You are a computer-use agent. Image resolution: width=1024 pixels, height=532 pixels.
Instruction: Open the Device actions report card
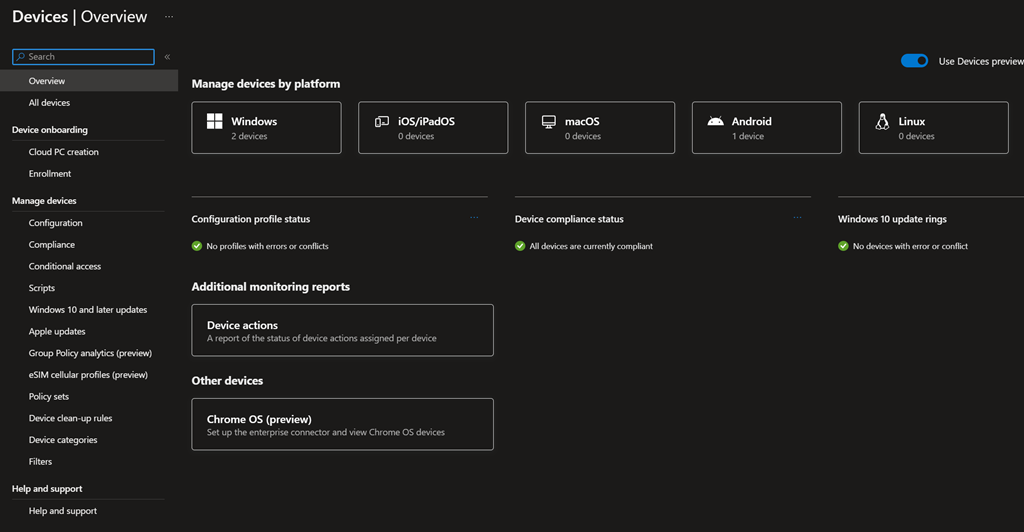(x=342, y=330)
